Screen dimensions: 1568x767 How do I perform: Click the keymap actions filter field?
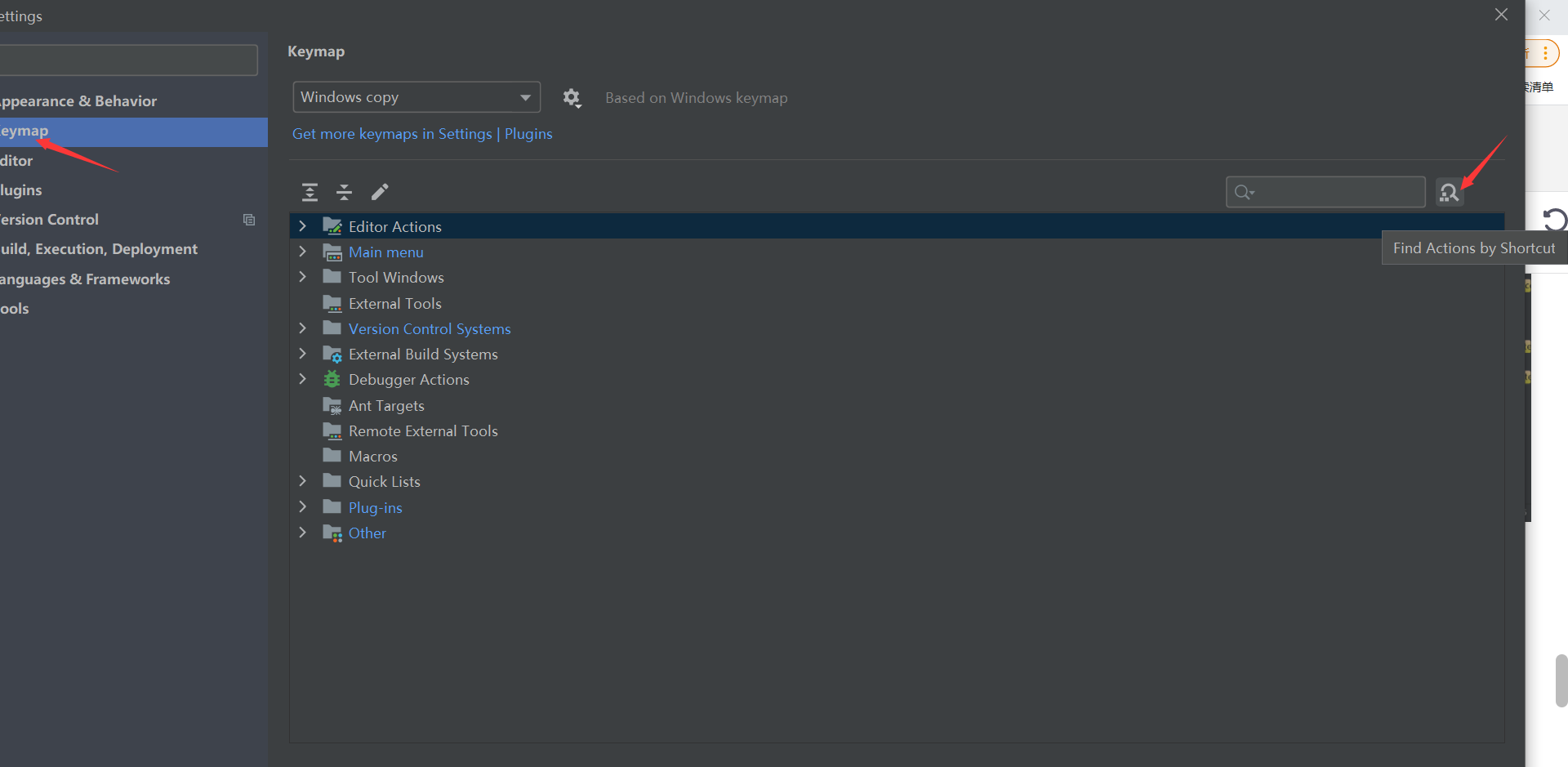1325,192
